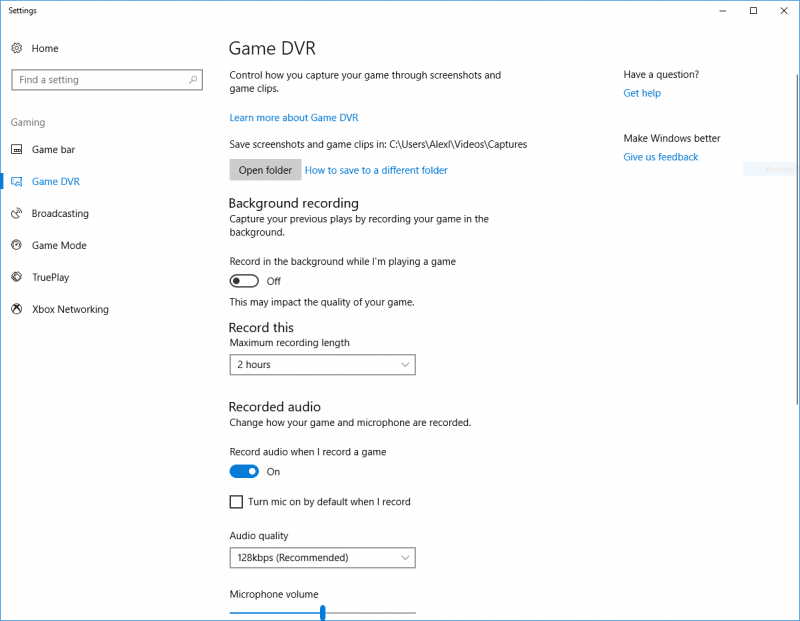The height and width of the screenshot is (621, 800).
Task: Enable background recording toggle
Action: (244, 281)
